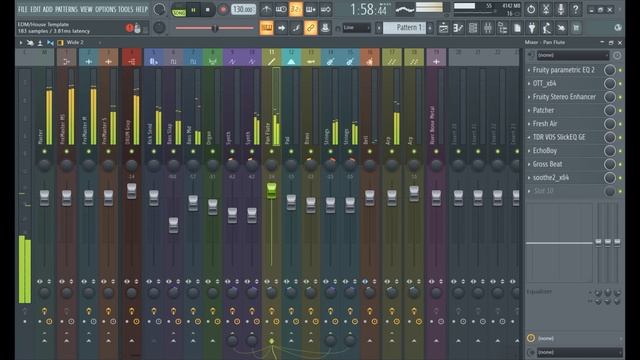
Task: Click the Bell track 16 header icon
Action: coord(369,61)
